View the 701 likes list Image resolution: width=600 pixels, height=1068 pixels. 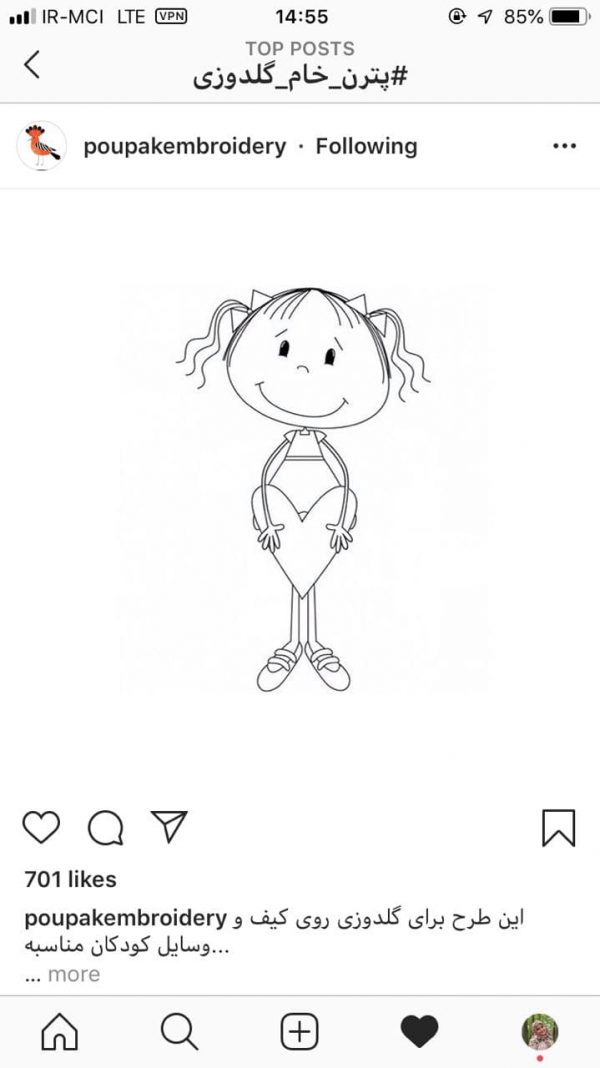(70, 879)
